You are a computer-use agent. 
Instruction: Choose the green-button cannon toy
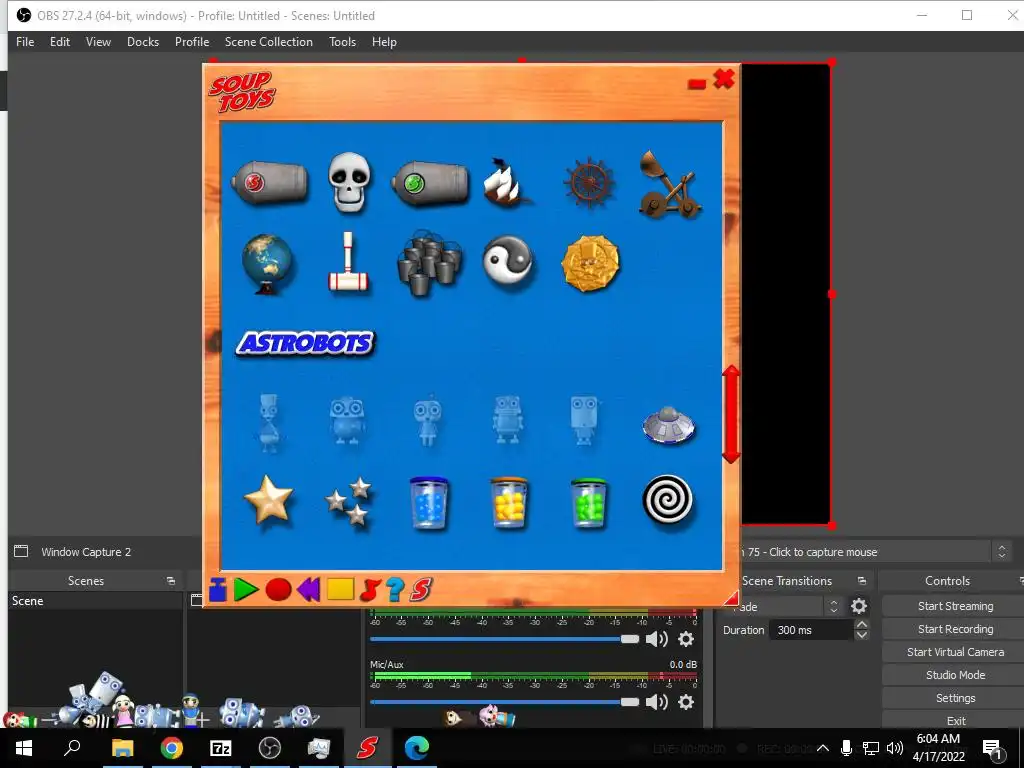[430, 183]
